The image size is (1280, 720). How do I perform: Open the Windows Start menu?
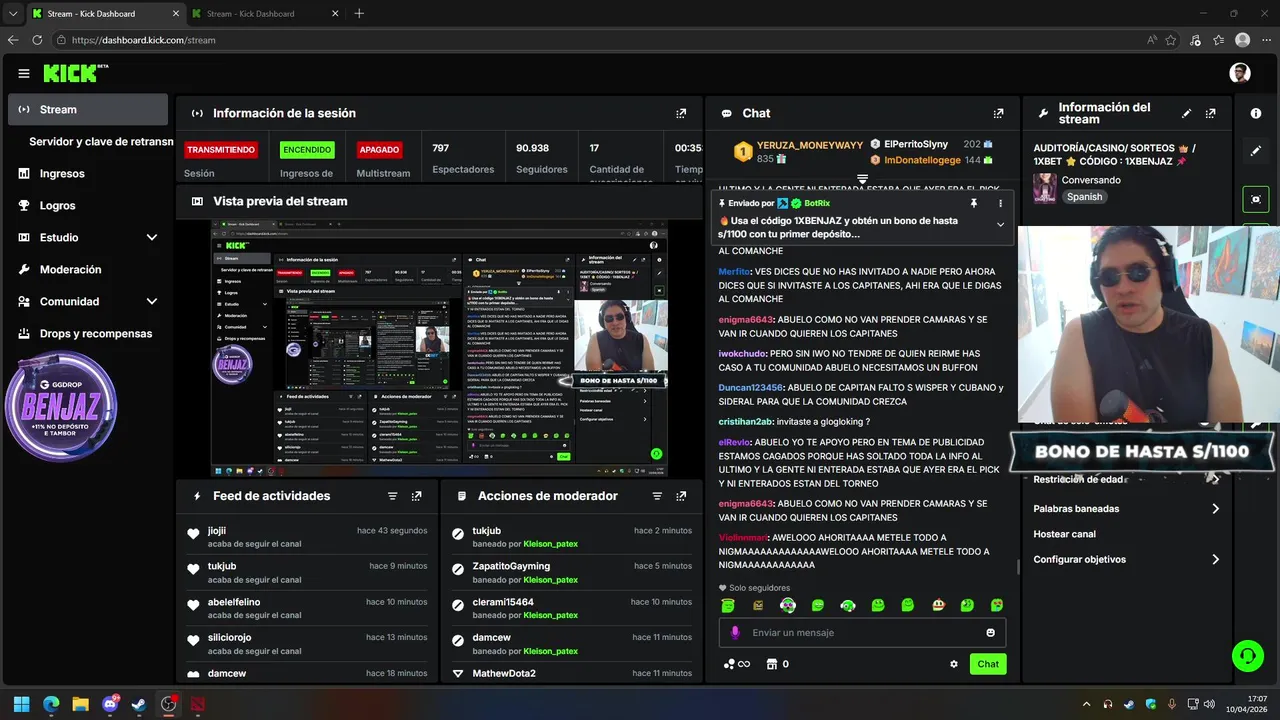click(21, 704)
